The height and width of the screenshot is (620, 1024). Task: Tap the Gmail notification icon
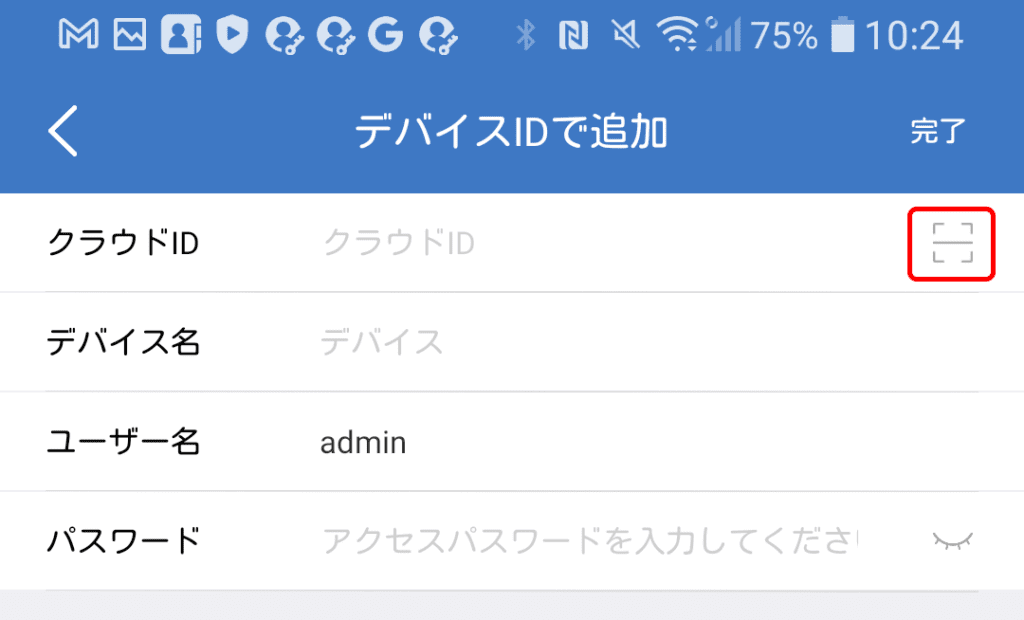pos(78,36)
